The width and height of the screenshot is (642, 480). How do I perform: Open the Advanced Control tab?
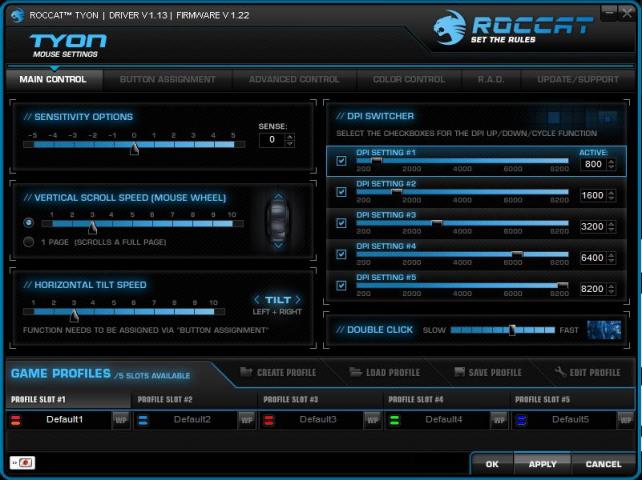(x=294, y=79)
